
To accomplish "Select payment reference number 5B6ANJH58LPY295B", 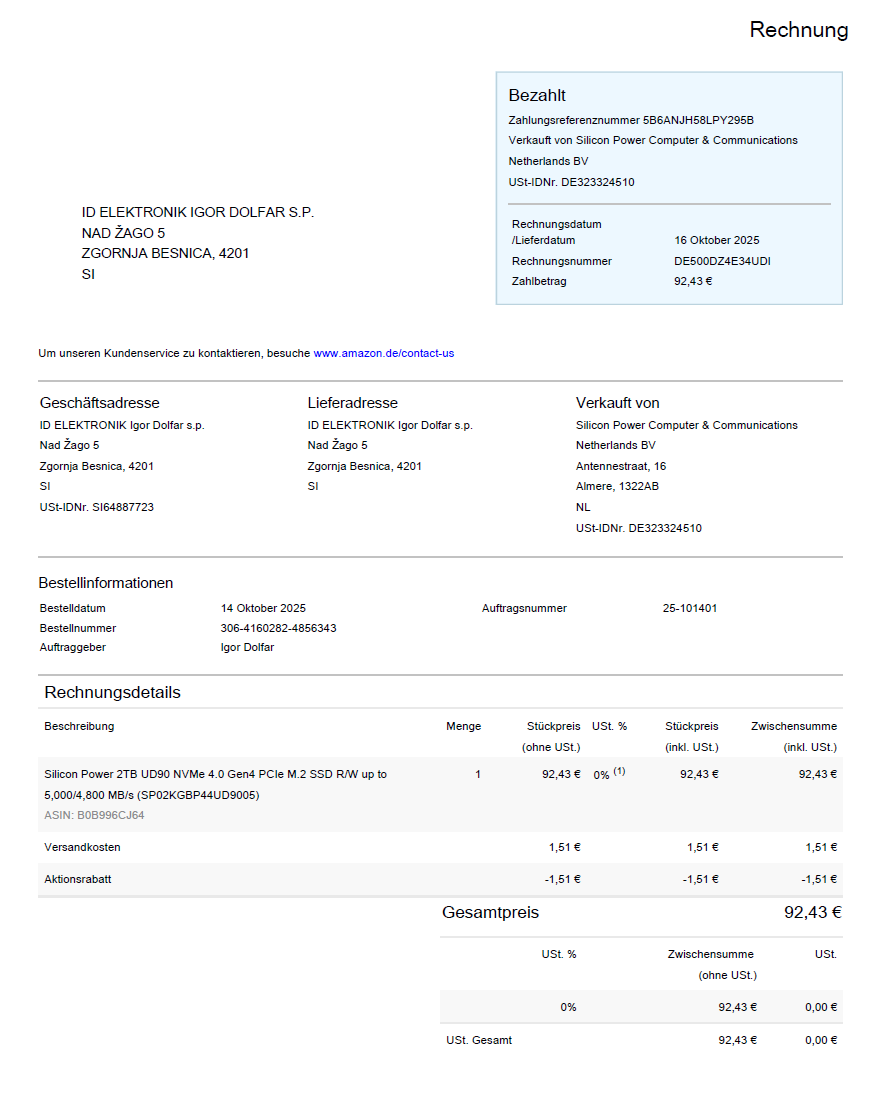I will point(698,120).
